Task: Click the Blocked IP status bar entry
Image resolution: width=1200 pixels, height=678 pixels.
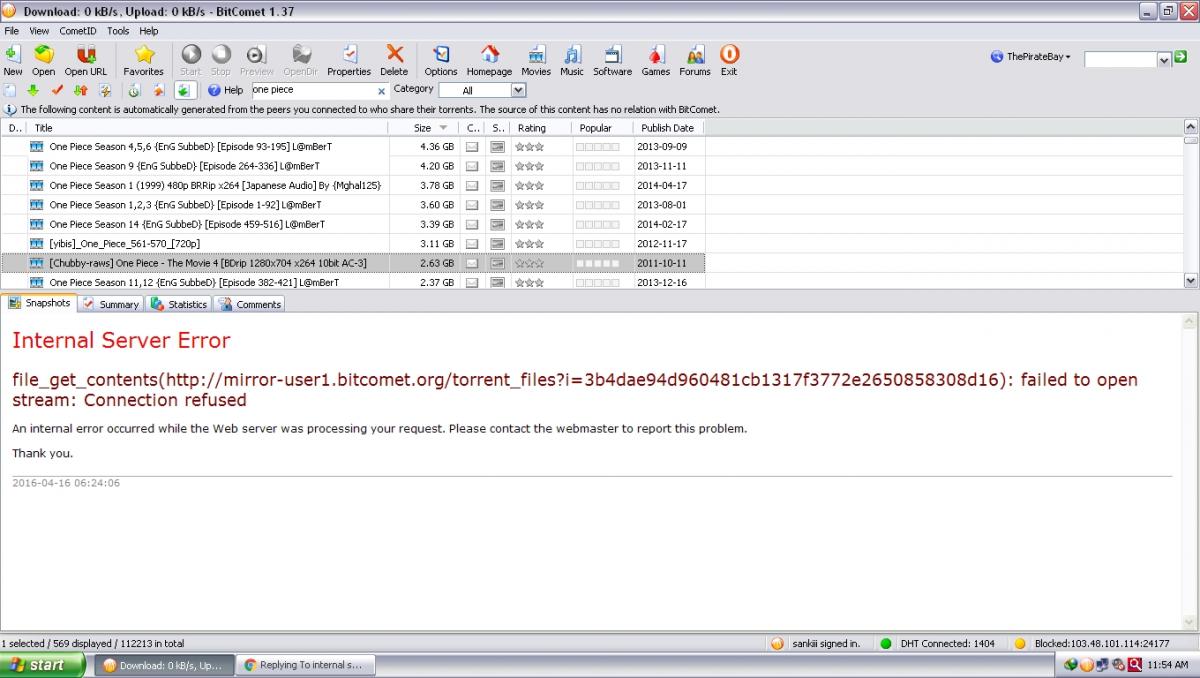Action: [x=1092, y=644]
